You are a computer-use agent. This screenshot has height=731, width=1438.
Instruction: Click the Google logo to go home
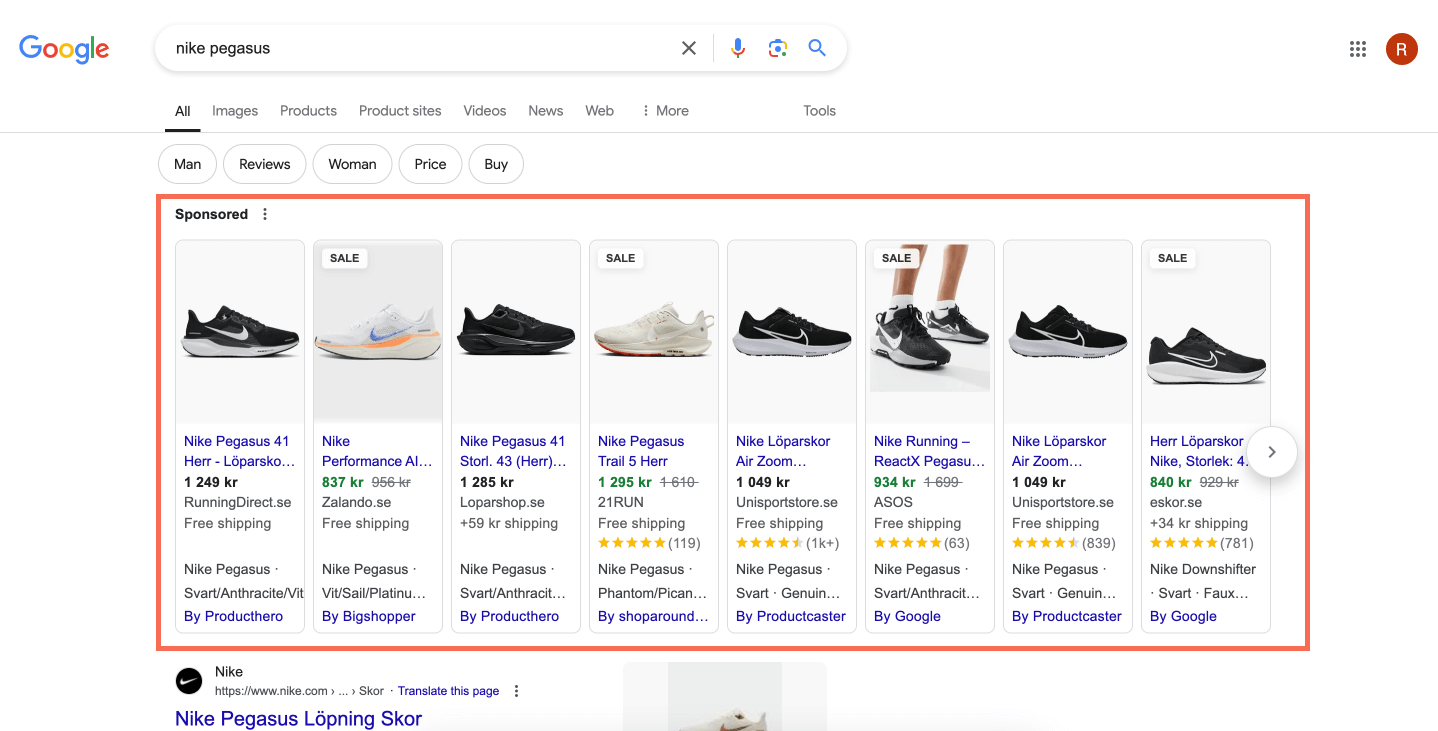63,49
